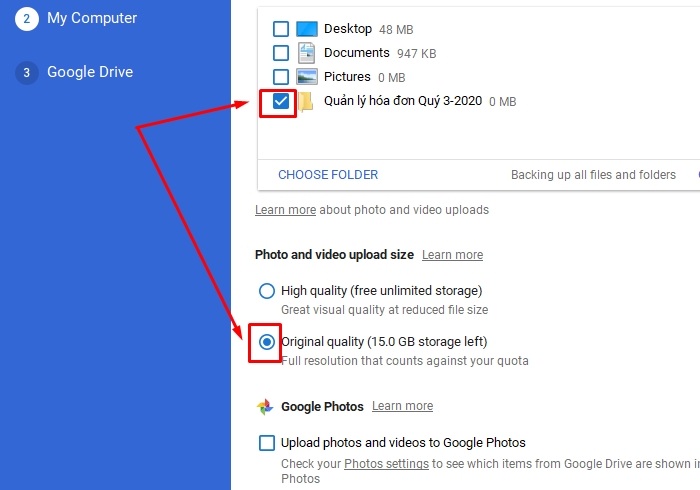Select step 3 Google Drive circle icon
This screenshot has width=700, height=490.
tap(27, 72)
